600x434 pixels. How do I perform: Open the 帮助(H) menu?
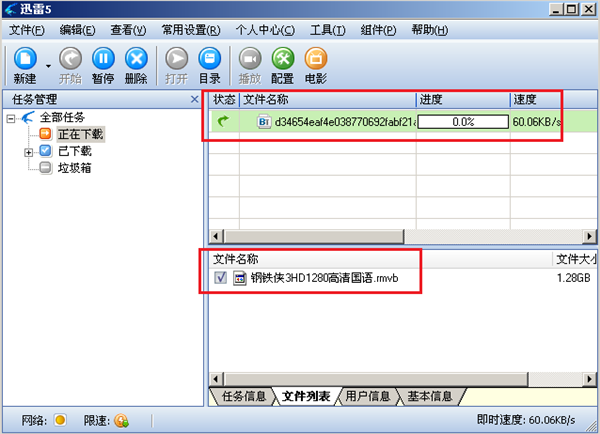429,30
